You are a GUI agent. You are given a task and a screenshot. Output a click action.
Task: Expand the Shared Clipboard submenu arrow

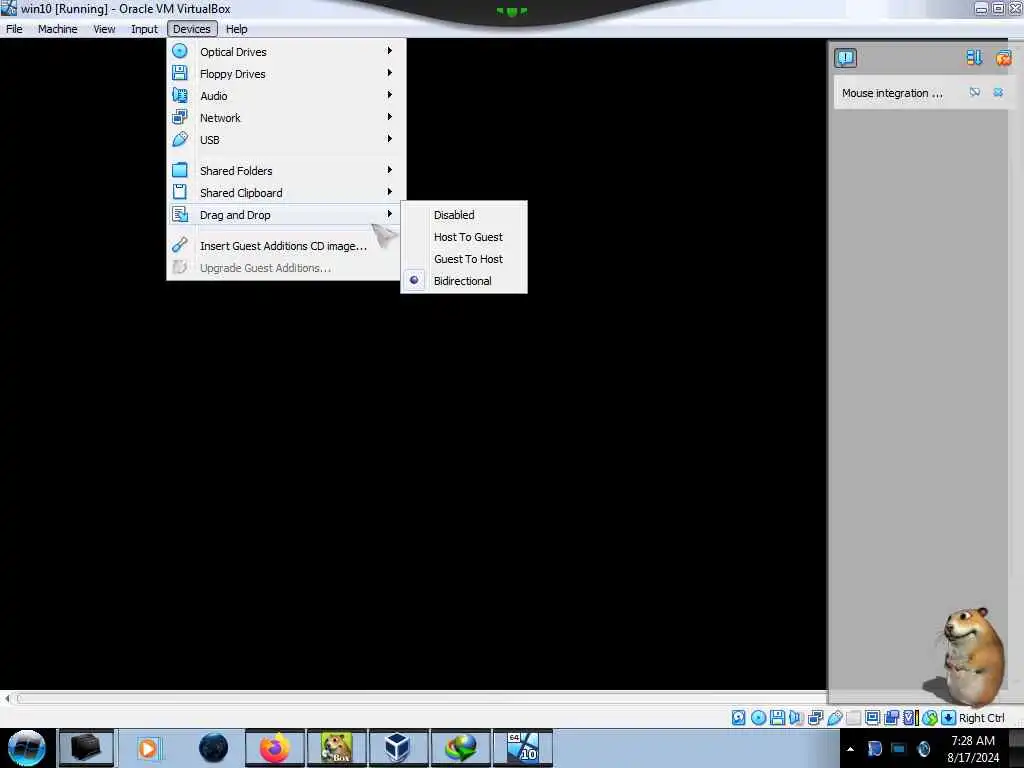click(x=389, y=192)
